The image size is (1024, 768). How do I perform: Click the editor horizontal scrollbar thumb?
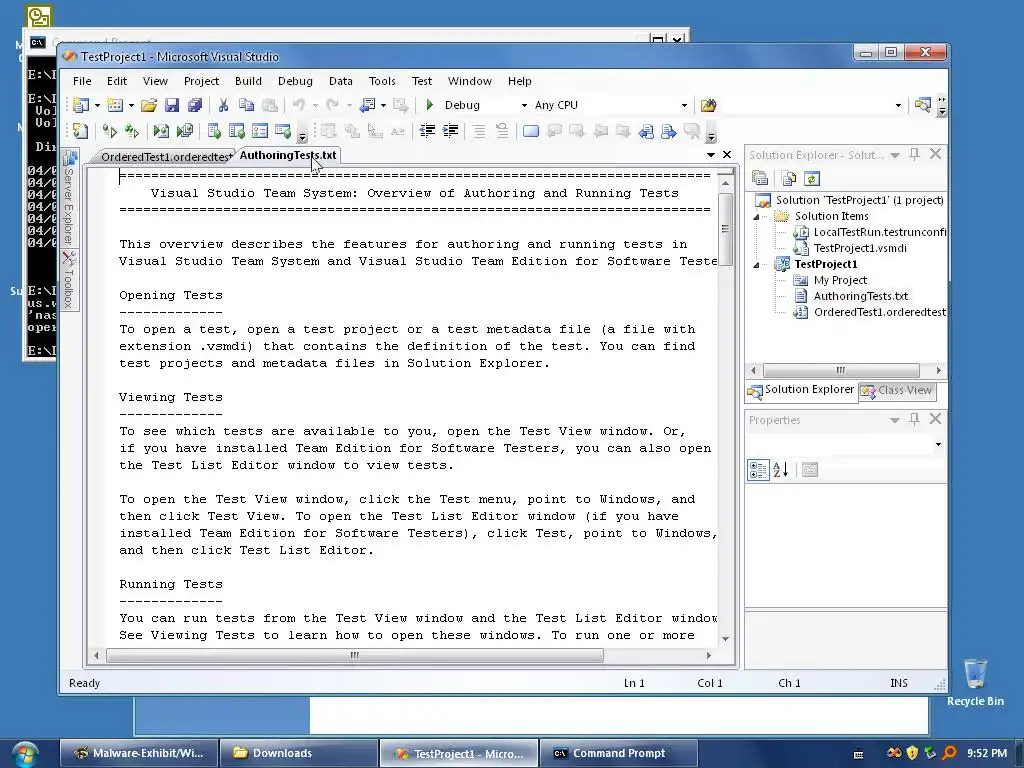tap(355, 655)
